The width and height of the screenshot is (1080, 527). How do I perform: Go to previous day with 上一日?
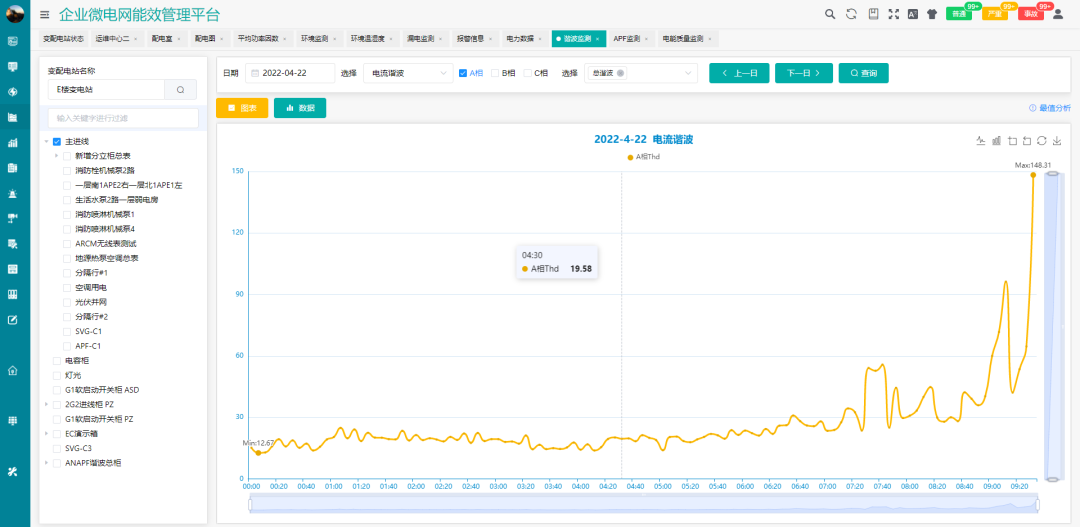pos(739,73)
